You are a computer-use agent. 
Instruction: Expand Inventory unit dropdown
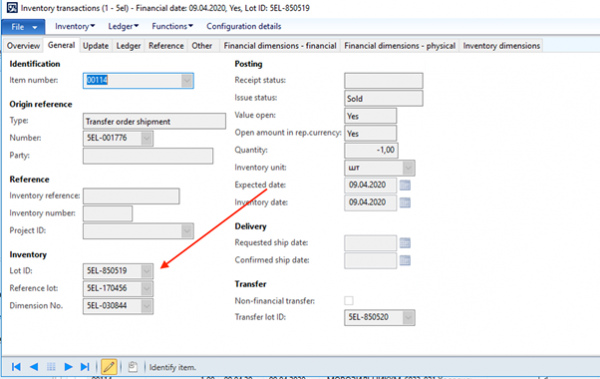click(x=408, y=168)
